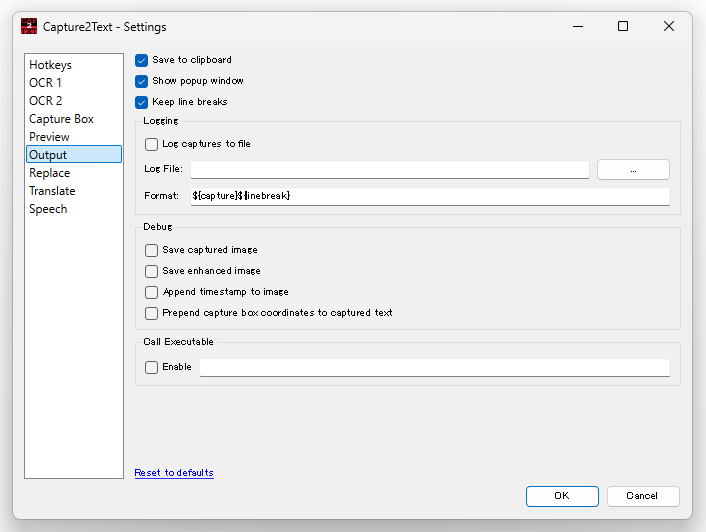This screenshot has height=532, width=706.
Task: Enable Log captures to file
Action: [x=151, y=144]
